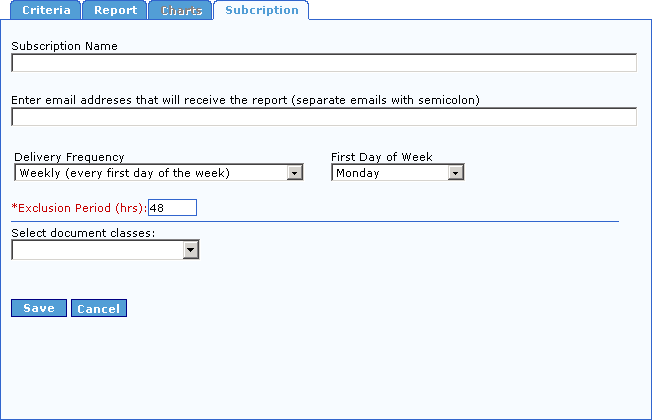652x420 pixels.
Task: Click the Delivery Frequency dropdown arrow
Action: tap(295, 173)
